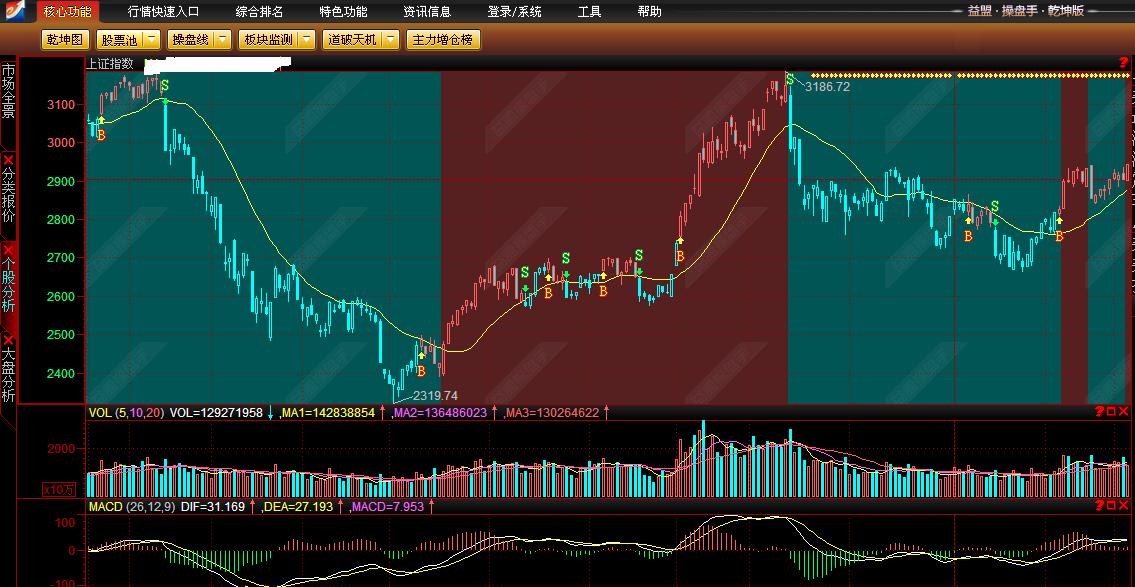1135x587 pixels.
Task: Open the 行情快速入口 menu
Action: tap(163, 12)
